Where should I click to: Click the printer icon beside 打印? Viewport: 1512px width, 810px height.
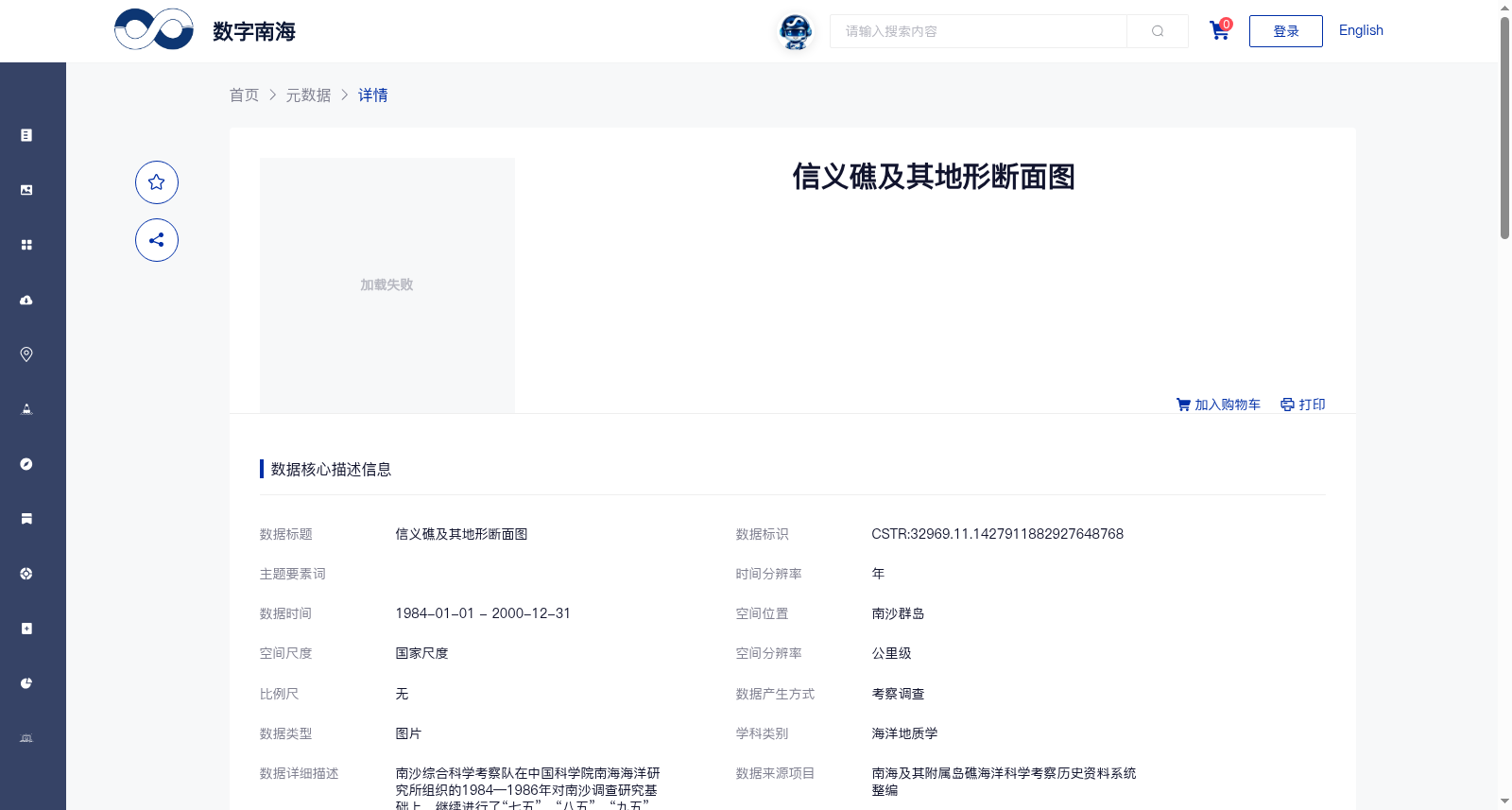coord(1287,405)
